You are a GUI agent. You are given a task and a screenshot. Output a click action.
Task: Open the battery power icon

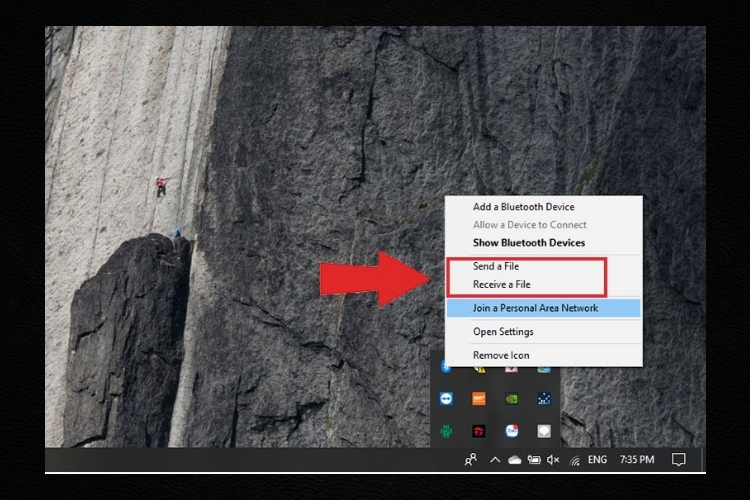click(x=534, y=460)
